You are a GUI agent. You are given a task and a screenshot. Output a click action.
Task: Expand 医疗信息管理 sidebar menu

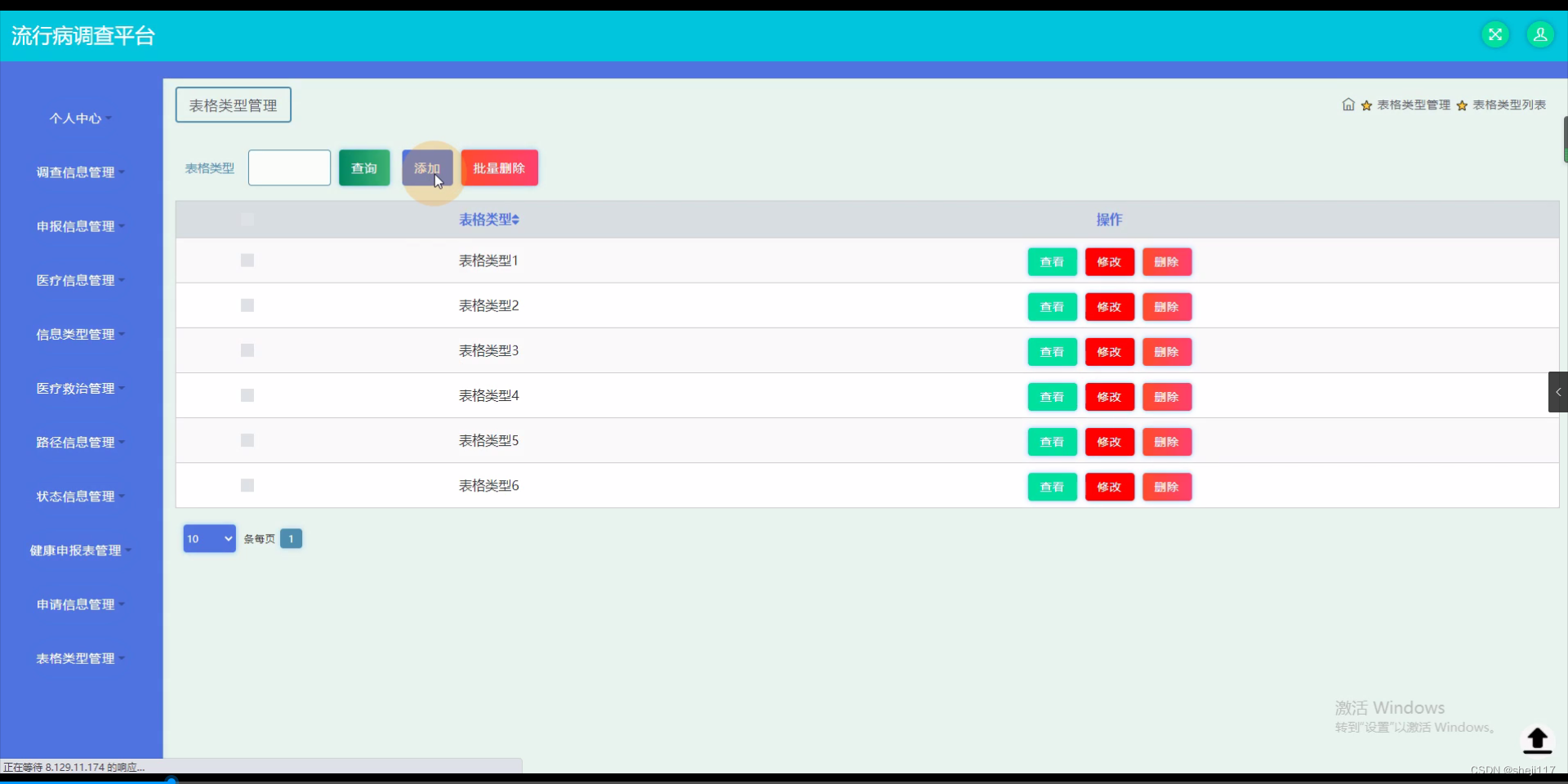(x=80, y=280)
